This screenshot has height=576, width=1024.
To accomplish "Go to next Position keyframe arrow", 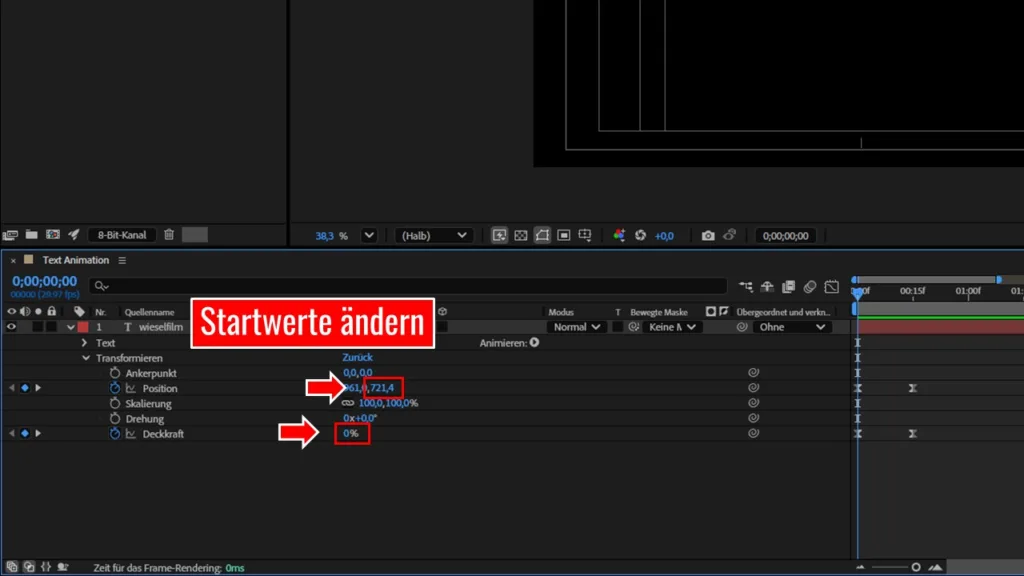I will click(x=39, y=389).
